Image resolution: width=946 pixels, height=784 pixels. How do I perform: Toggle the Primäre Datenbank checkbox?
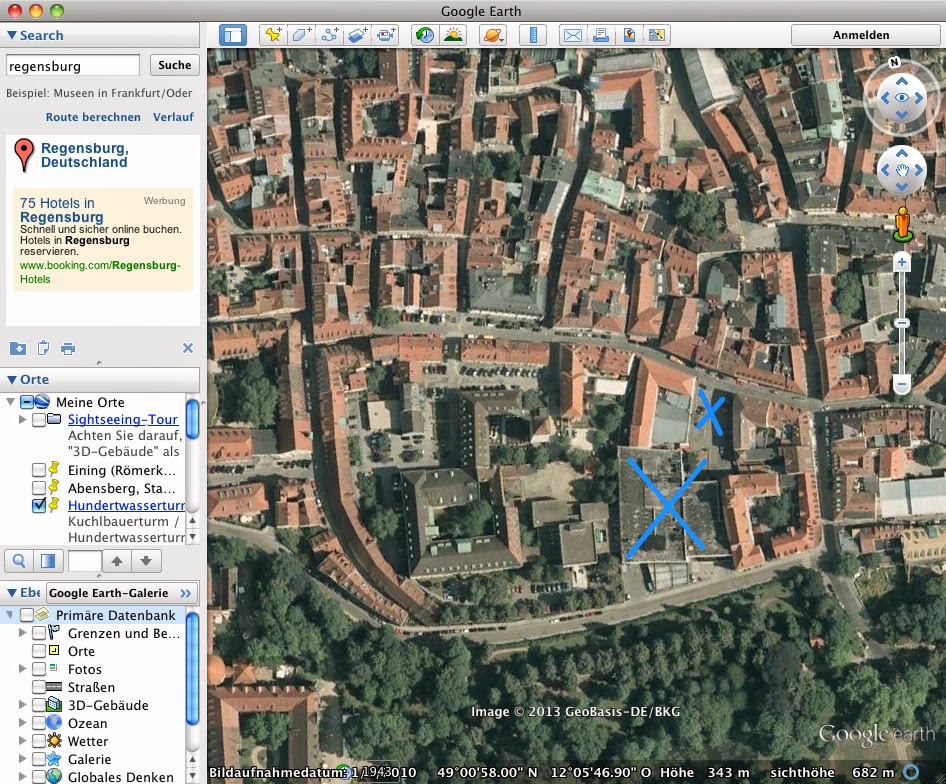(x=27, y=615)
